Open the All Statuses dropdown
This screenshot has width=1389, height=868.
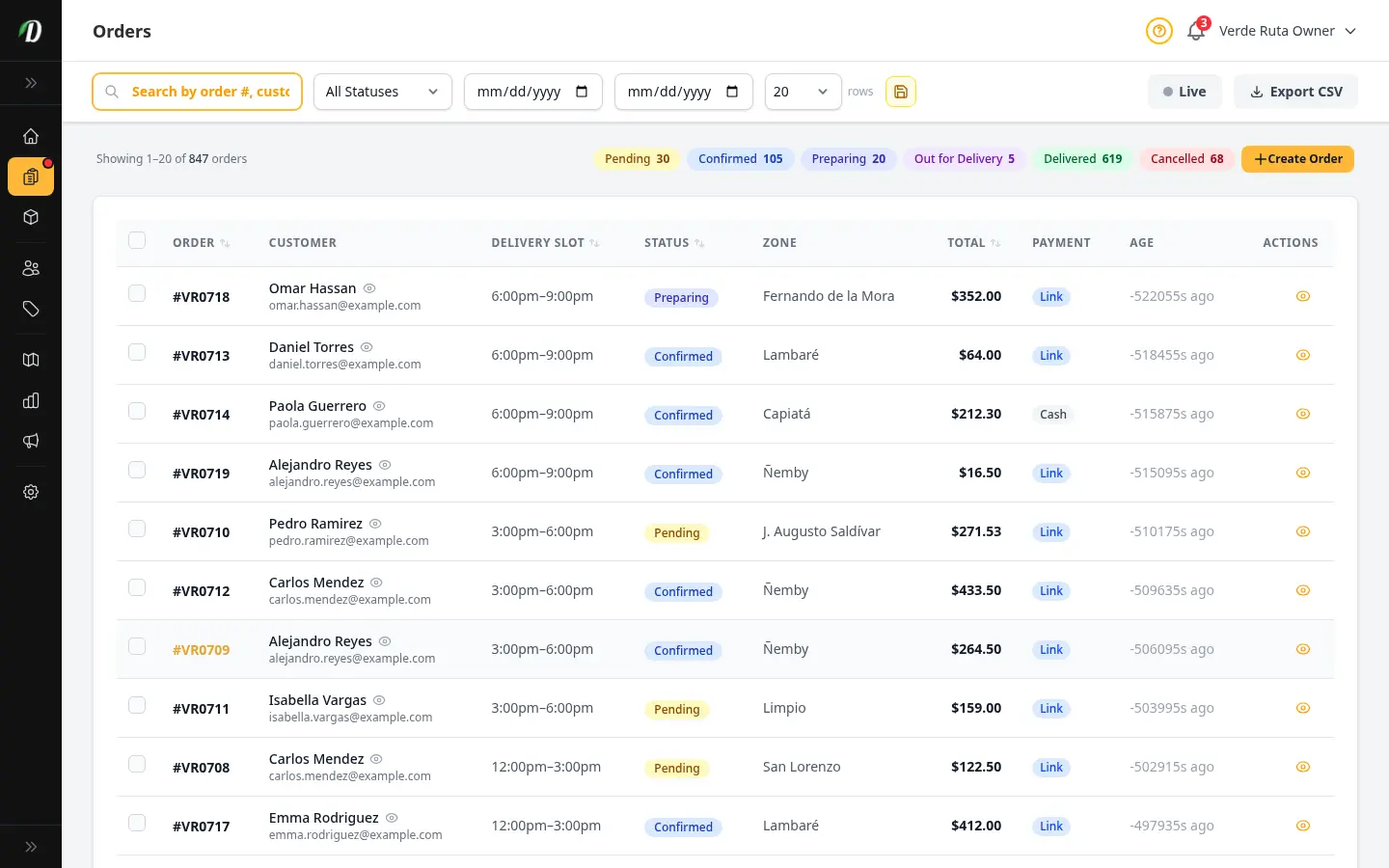click(383, 92)
